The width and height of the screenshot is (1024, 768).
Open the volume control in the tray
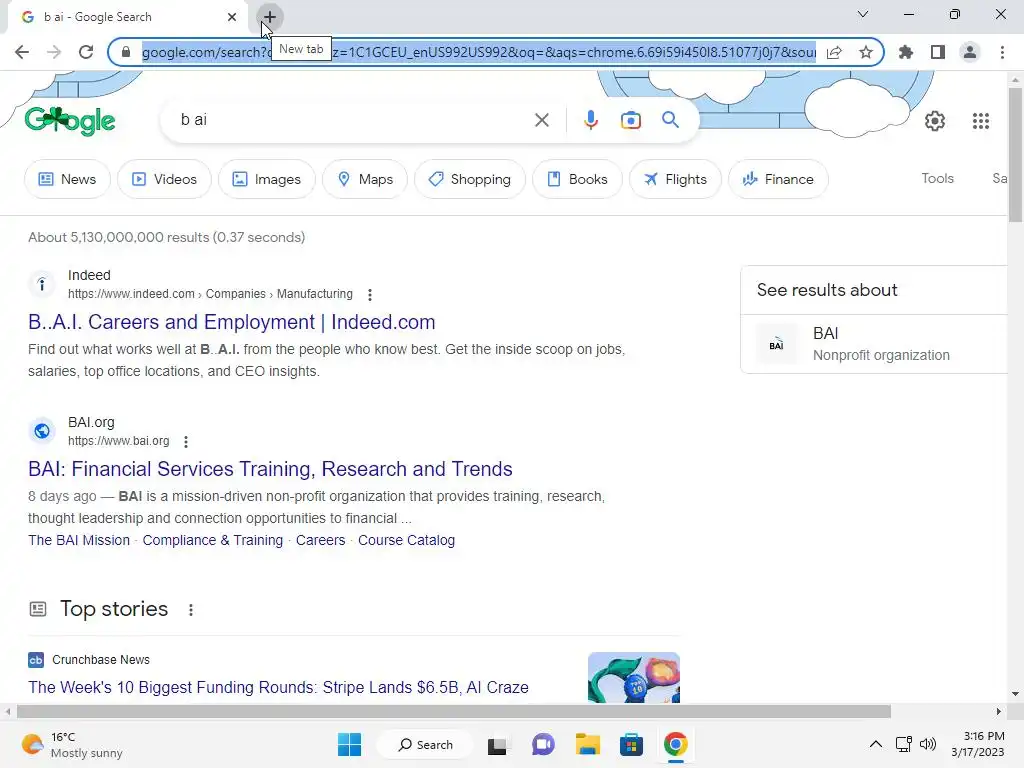[x=927, y=744]
